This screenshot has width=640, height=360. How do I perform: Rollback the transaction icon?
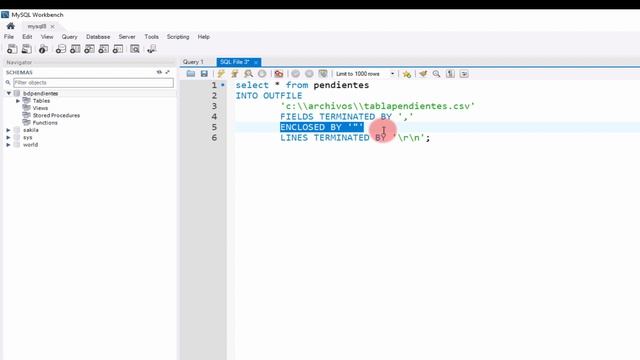[309, 74]
